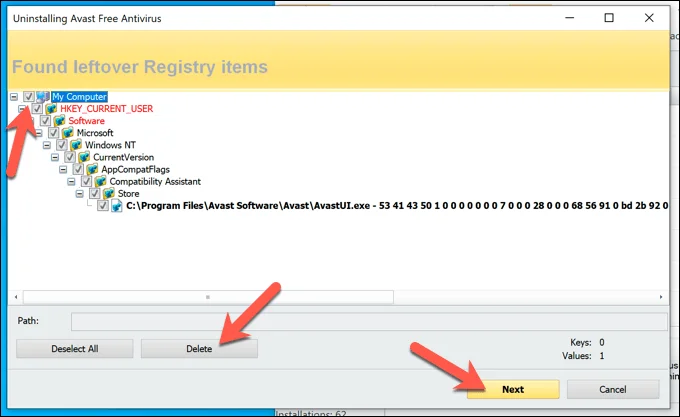Select the HKEY_CURRENT_USER label
This screenshot has height=417, width=680.
(x=106, y=109)
